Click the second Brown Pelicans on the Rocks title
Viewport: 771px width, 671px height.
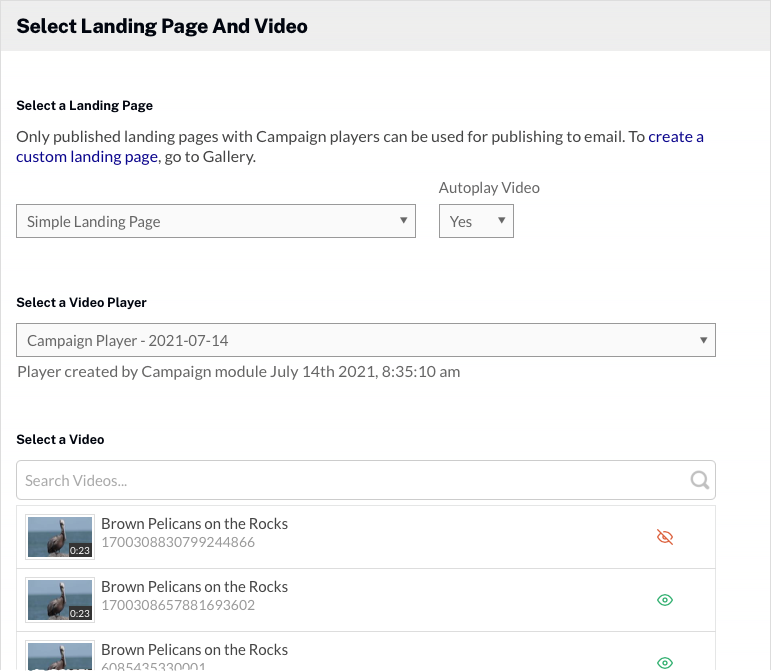194,587
